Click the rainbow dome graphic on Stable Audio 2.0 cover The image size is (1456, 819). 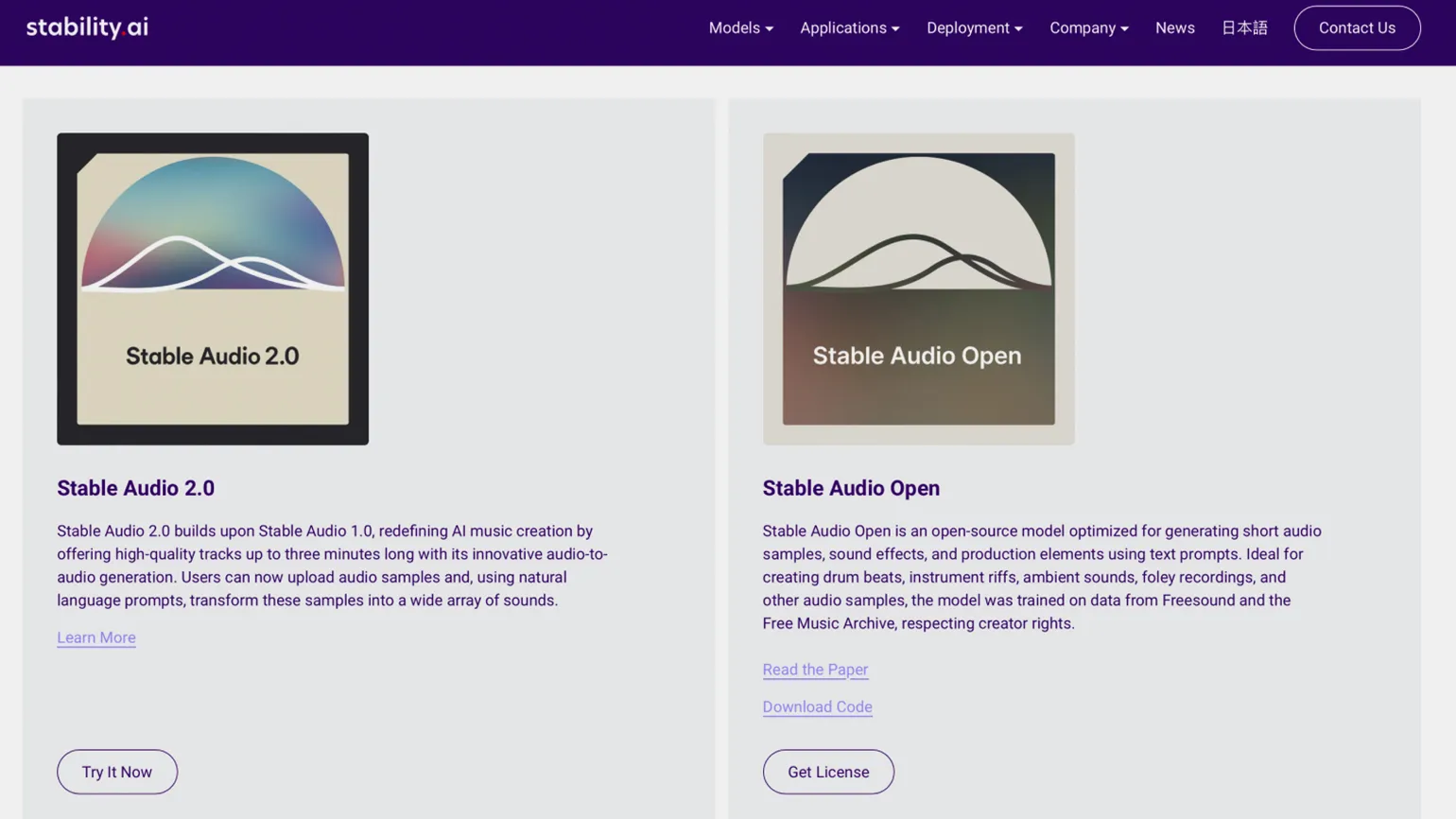pyautogui.click(x=213, y=224)
